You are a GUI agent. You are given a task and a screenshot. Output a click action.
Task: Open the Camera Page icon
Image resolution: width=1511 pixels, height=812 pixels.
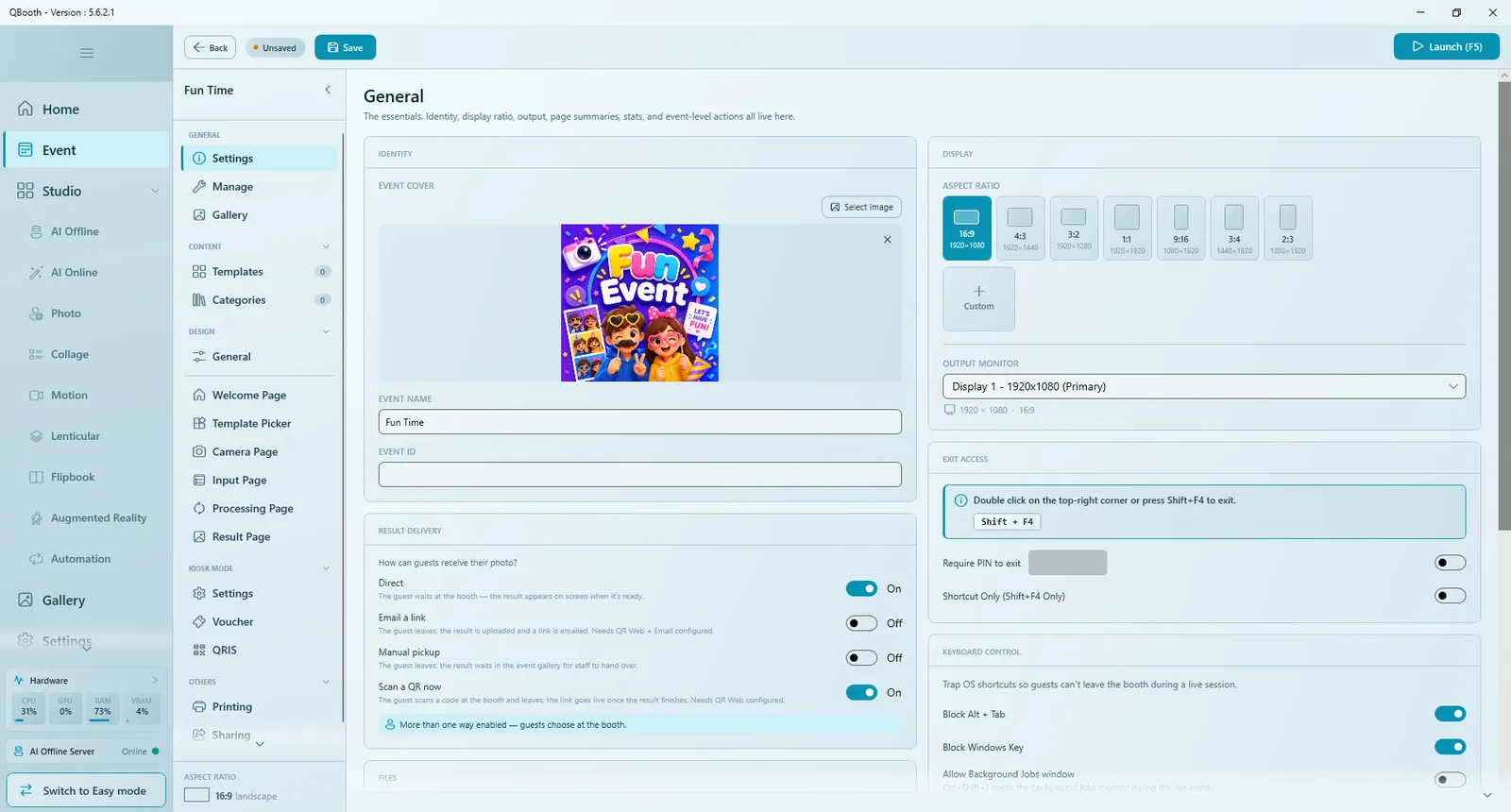[x=199, y=452]
